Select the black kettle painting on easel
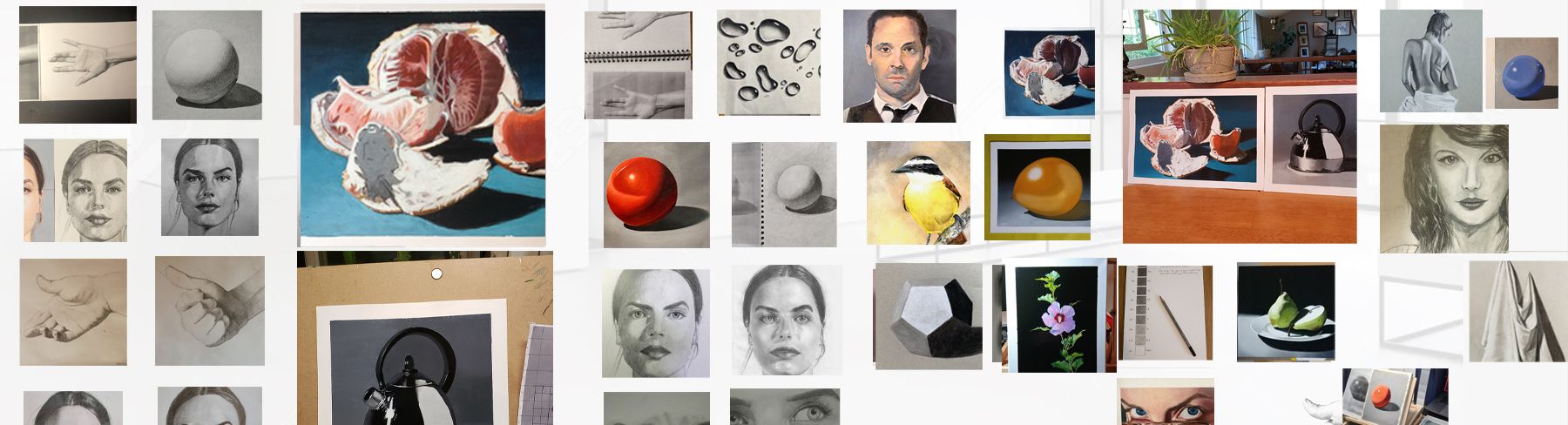 click(x=424, y=339)
